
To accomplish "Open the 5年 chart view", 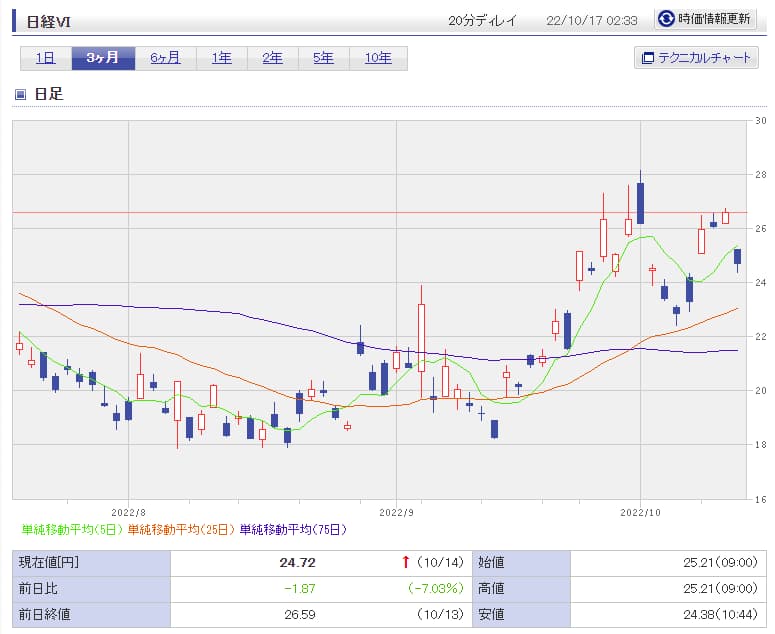I will click(324, 58).
